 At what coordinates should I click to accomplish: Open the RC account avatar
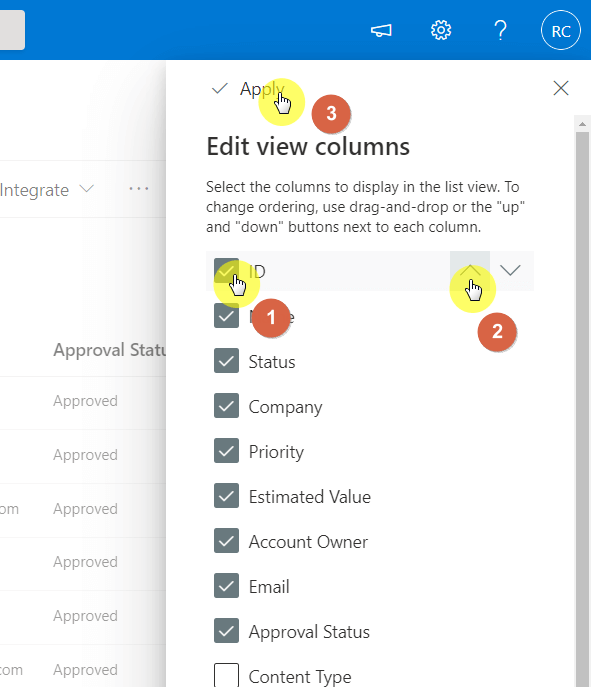coord(561,31)
